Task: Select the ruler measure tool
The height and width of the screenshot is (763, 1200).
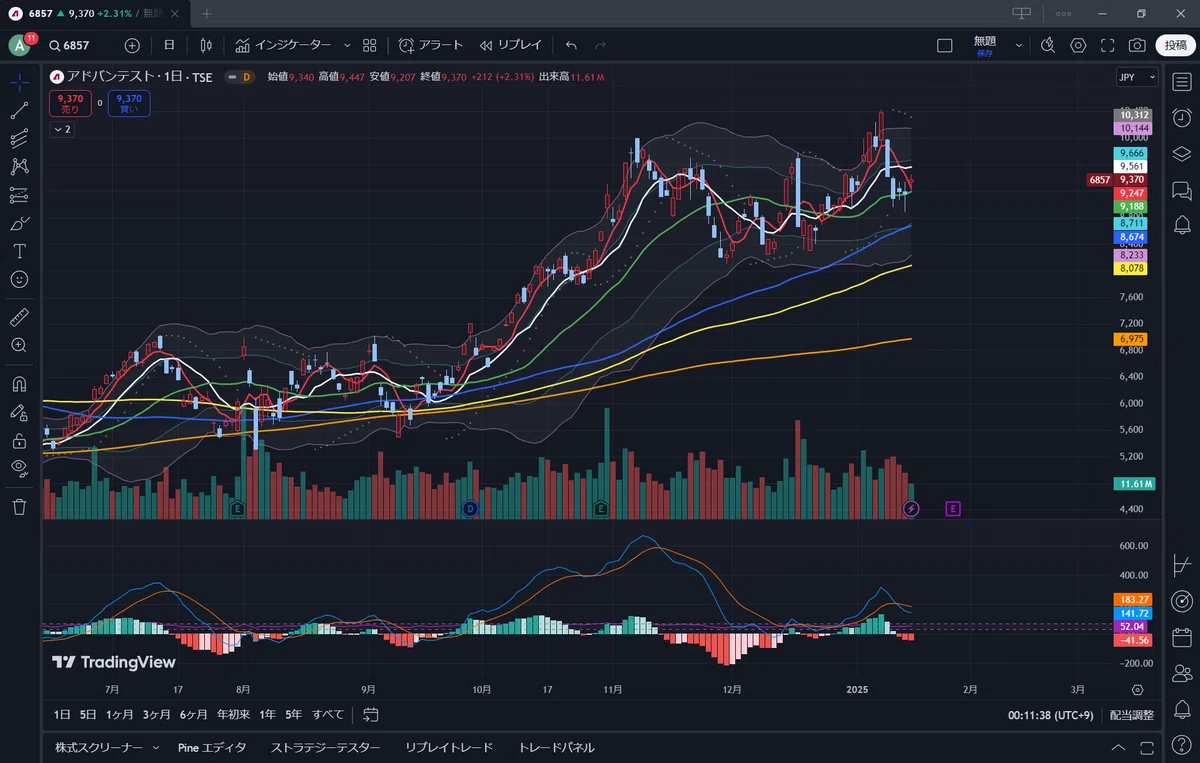Action: 19,317
